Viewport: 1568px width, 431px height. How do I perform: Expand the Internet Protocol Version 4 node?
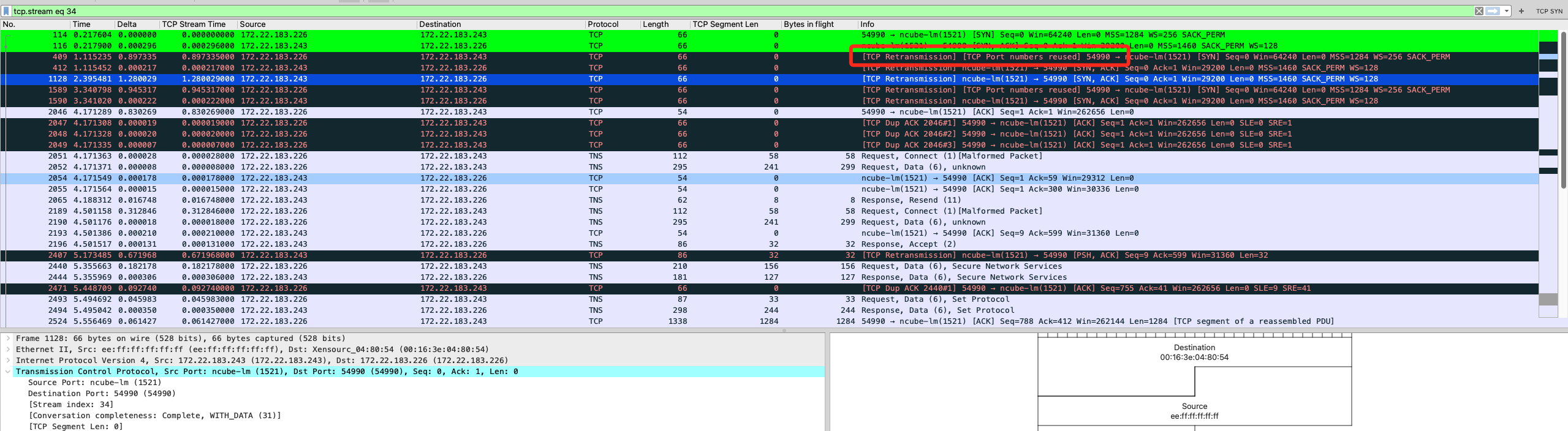coord(7,361)
